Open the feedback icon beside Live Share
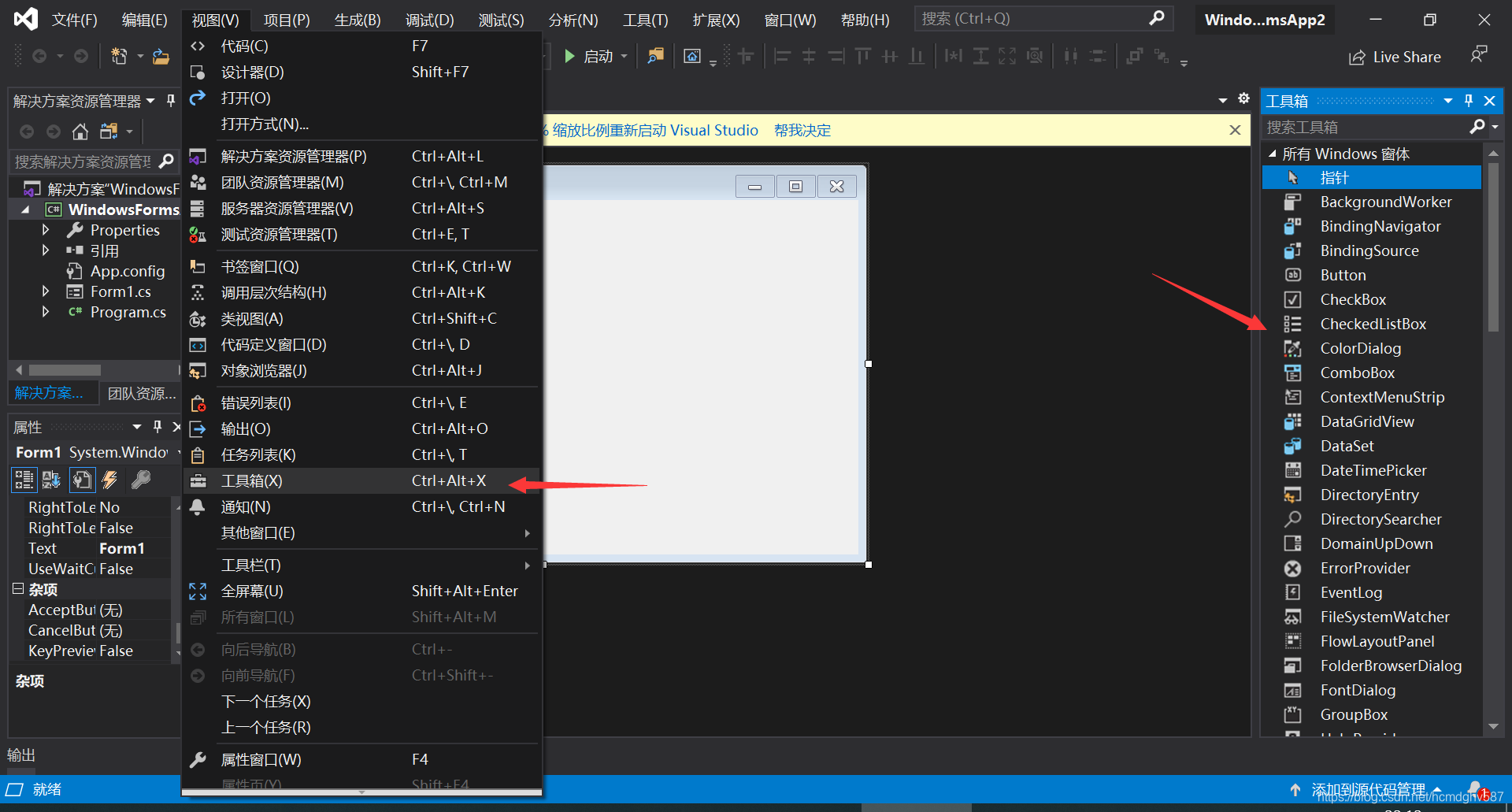 1479,54
